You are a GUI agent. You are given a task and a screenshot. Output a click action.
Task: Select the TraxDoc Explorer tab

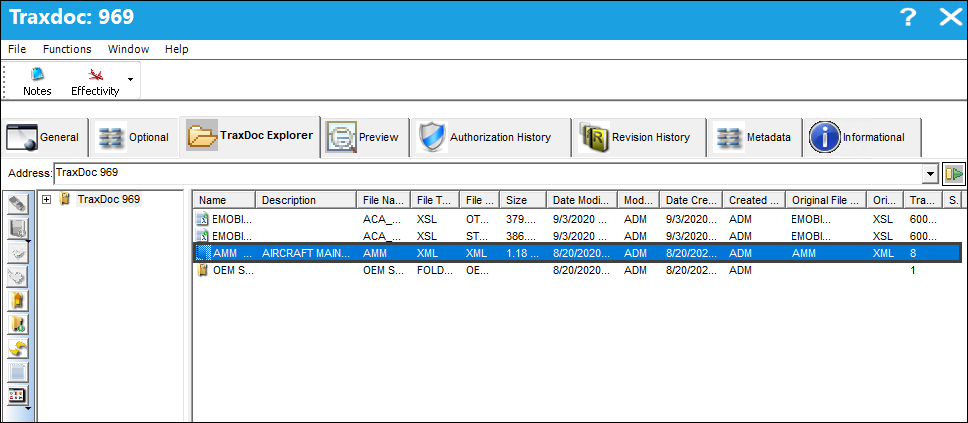pos(250,136)
